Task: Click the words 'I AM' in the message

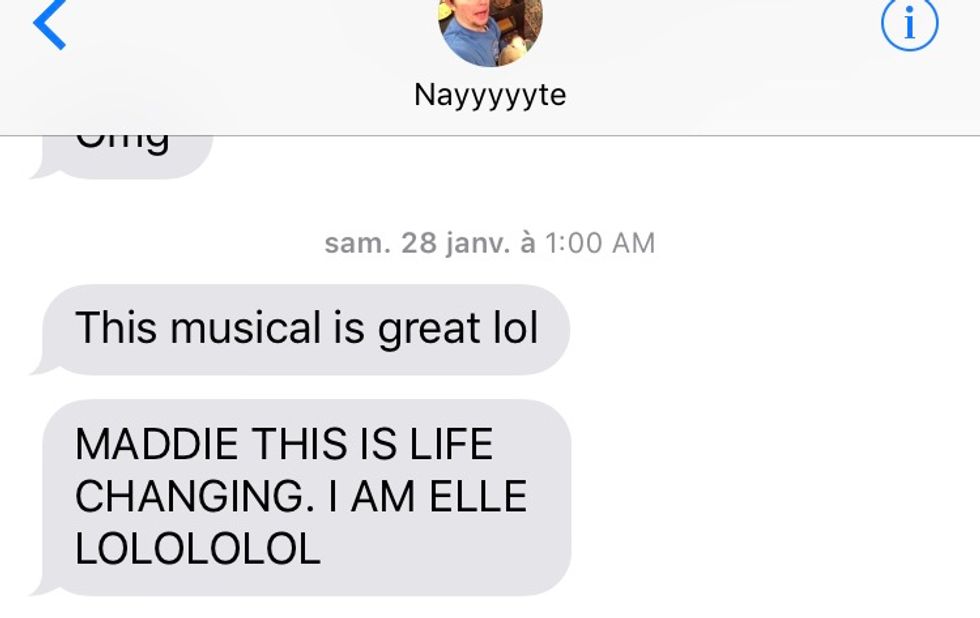Action: click(372, 496)
